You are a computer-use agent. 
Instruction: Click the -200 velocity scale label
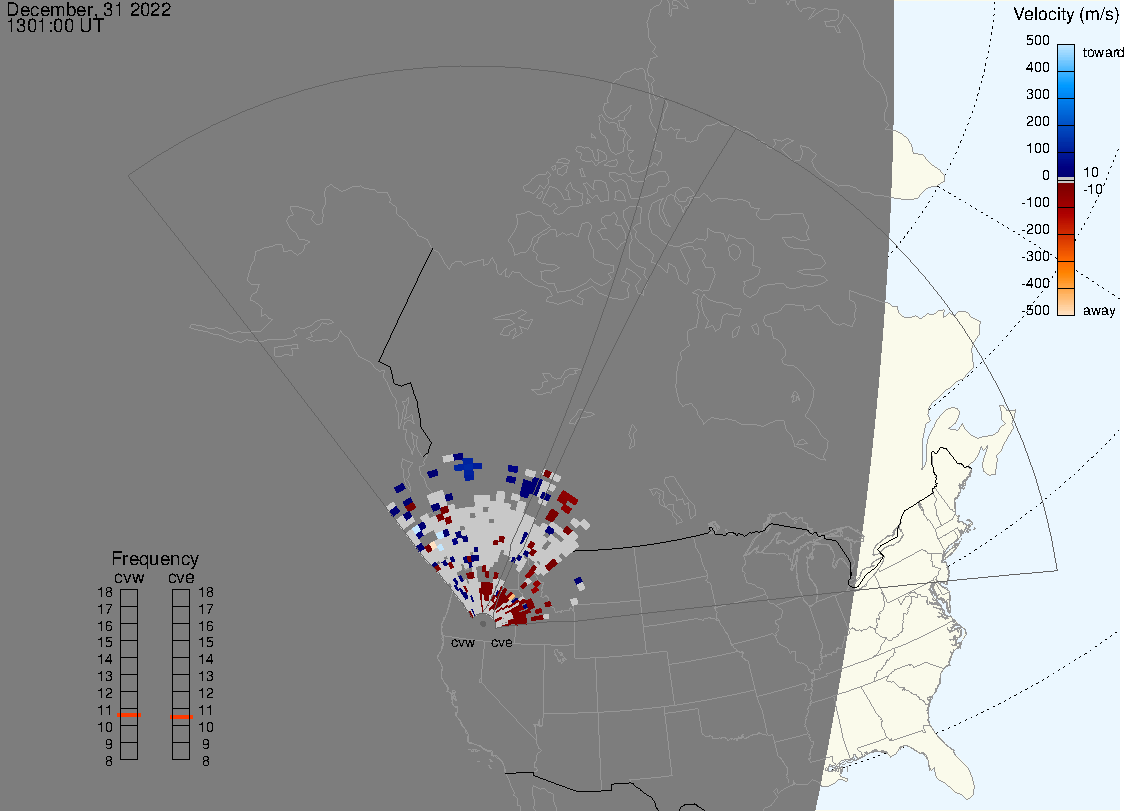[x=1036, y=229]
